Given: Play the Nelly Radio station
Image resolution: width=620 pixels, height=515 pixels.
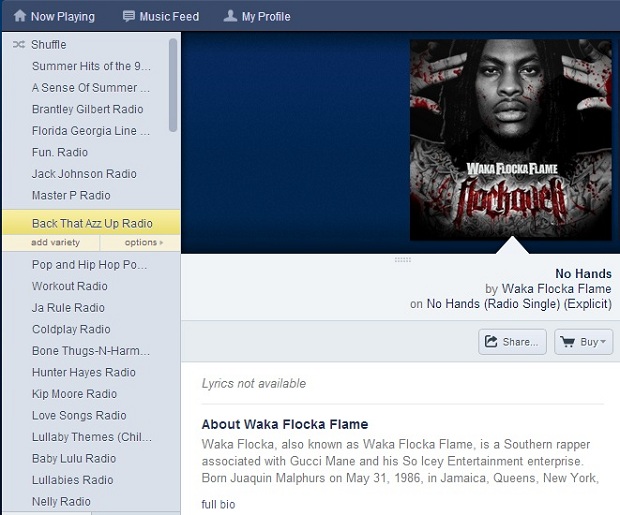Looking at the screenshot, I should point(61,502).
